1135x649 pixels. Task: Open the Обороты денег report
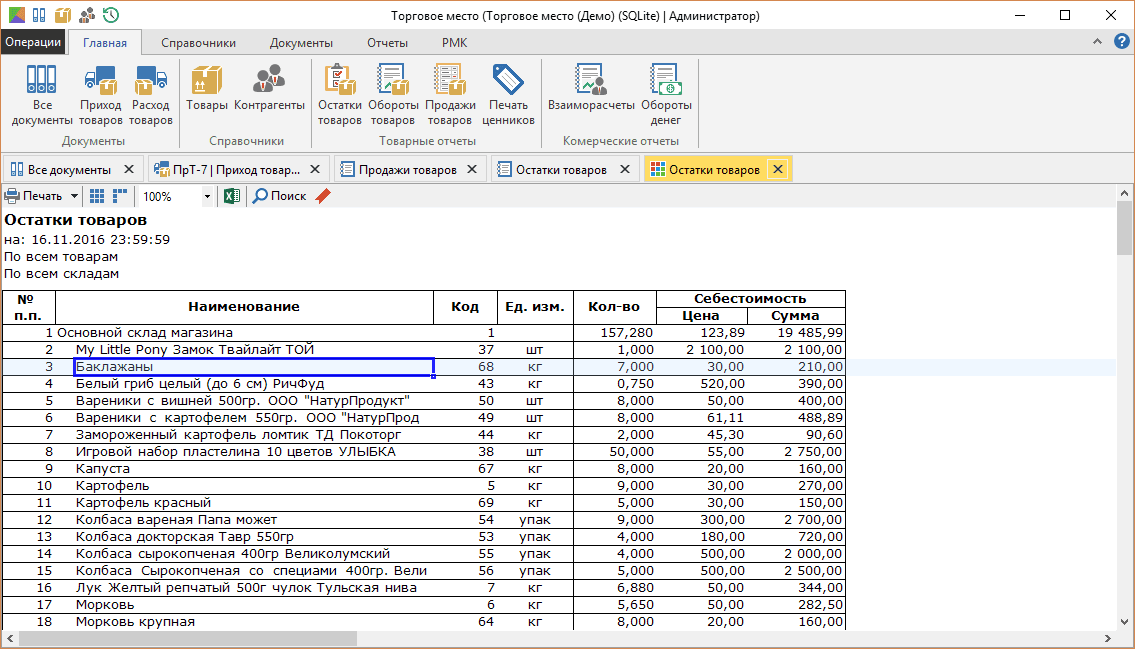tap(666, 95)
